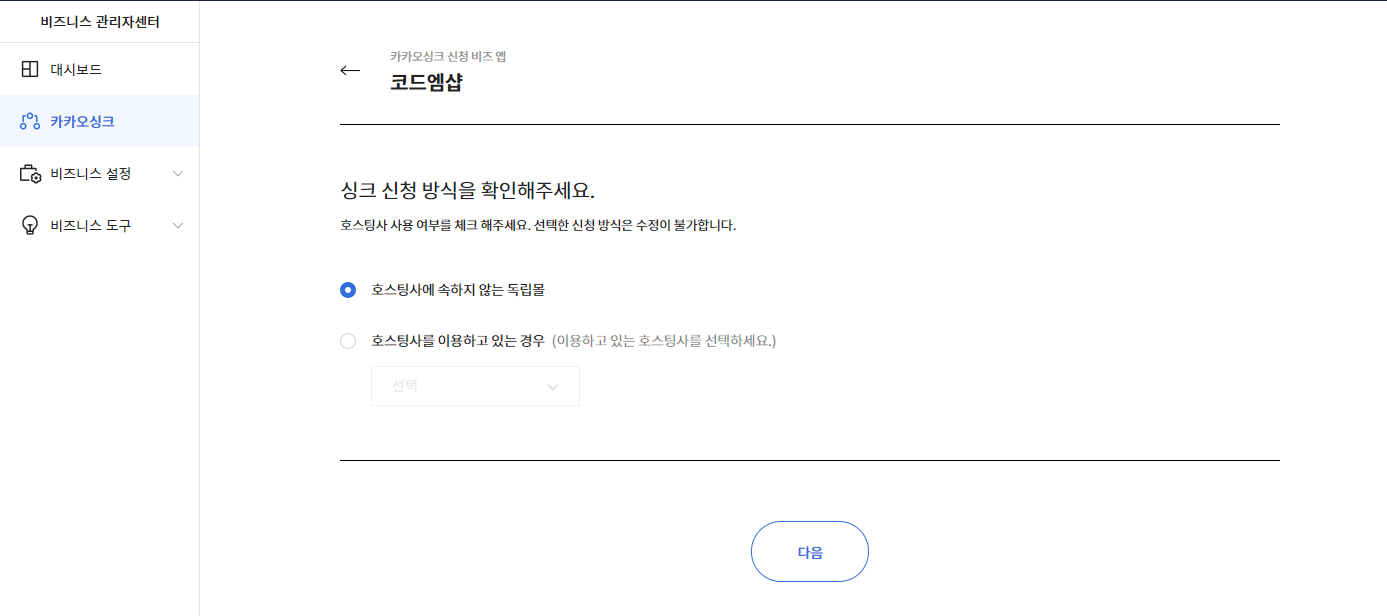Select 호스팅사에 속하지 않는 독립몰 radio
This screenshot has height=616, width=1387.
[x=348, y=290]
